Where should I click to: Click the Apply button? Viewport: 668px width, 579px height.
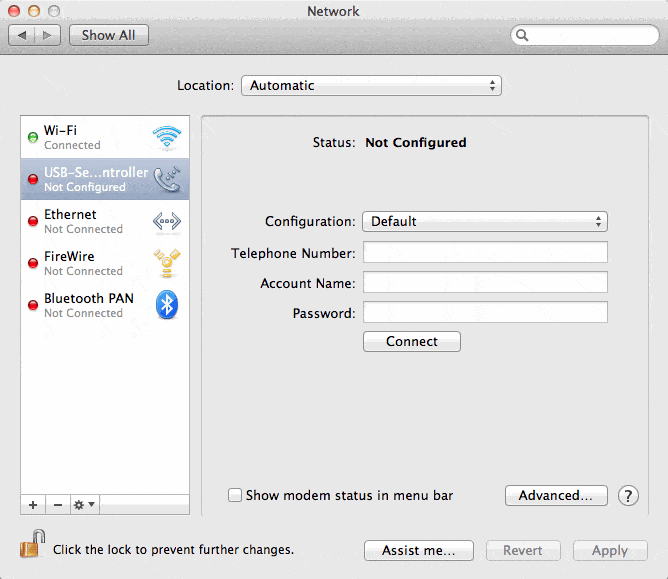pyautogui.click(x=610, y=550)
